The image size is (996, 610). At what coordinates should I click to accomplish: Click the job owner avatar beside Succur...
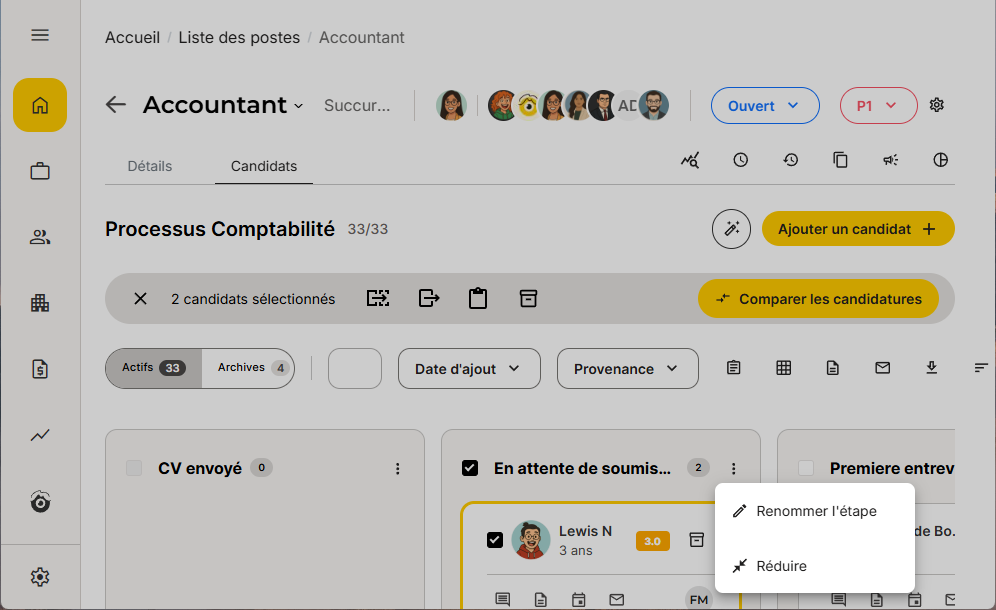(x=451, y=105)
